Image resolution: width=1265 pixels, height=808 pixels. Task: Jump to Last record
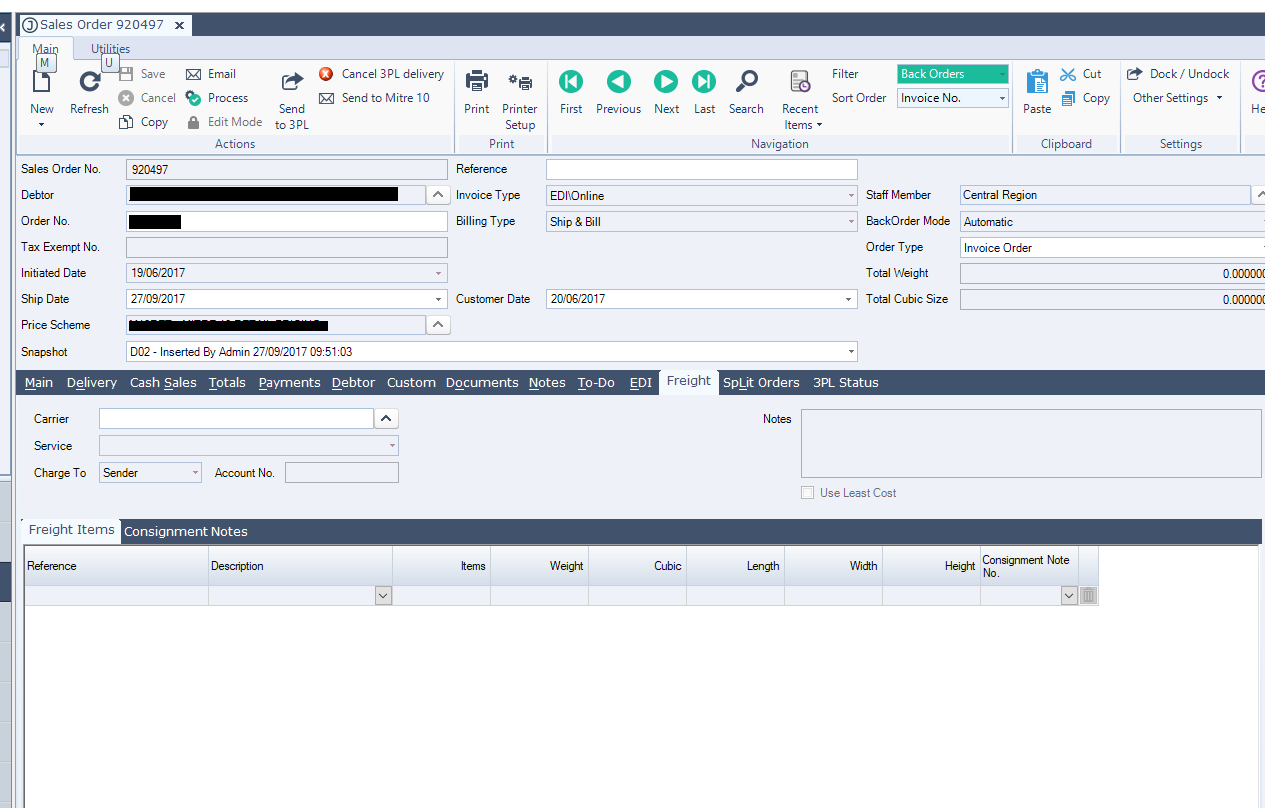coord(704,82)
